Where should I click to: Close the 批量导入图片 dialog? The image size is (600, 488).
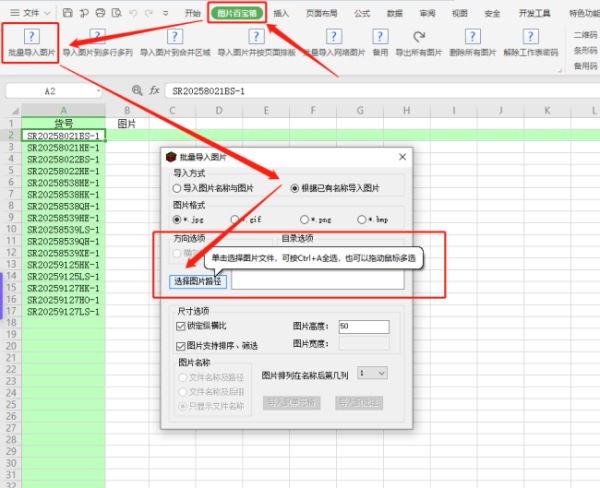point(402,157)
